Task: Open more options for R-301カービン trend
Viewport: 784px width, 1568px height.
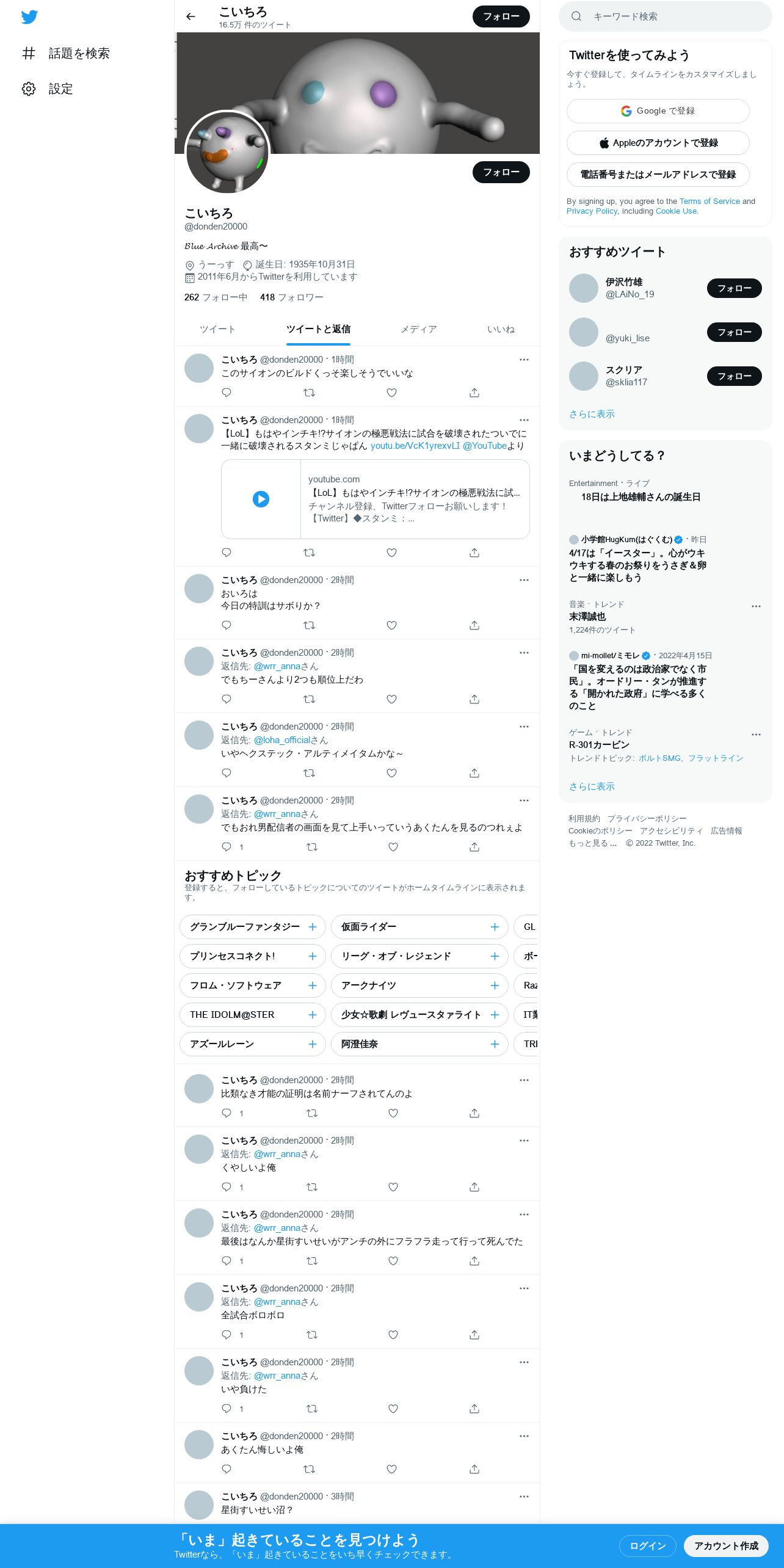Action: (756, 735)
